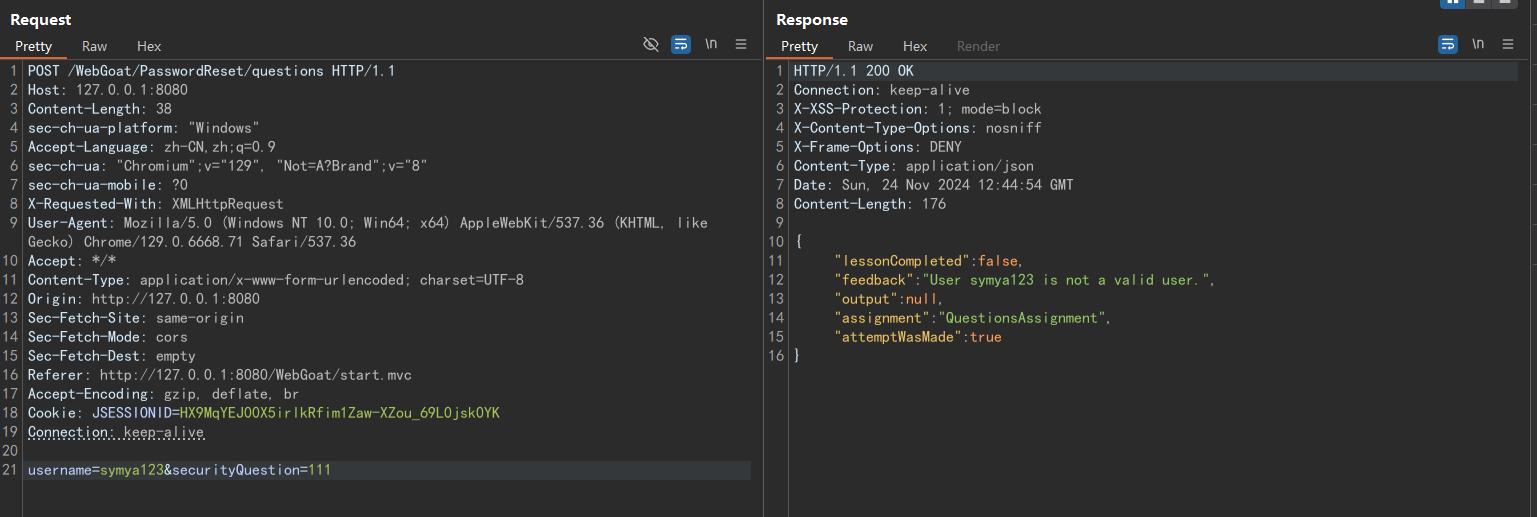Click the "assignment":"QuestionsAssignment" JSON line
This screenshot has width=1537, height=517.
973,318
